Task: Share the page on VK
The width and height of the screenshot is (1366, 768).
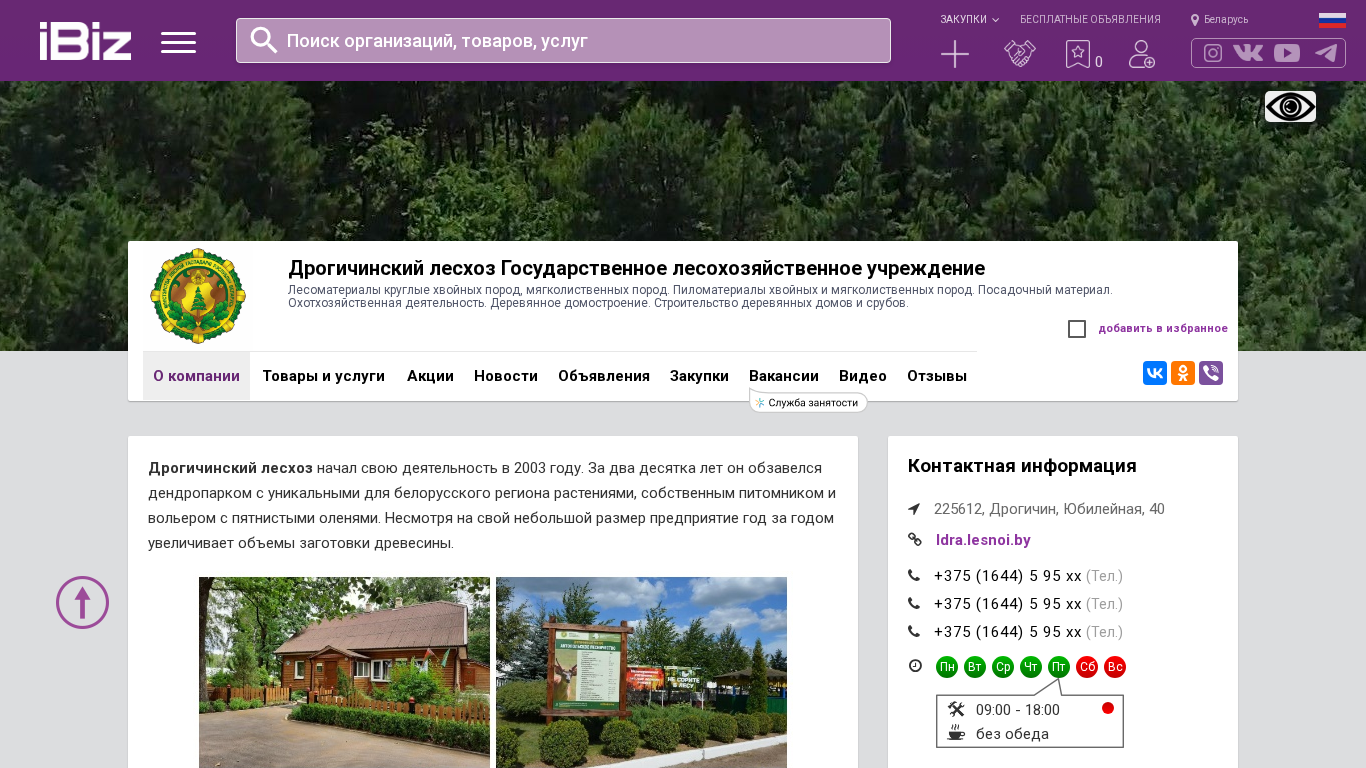Action: 1155,373
